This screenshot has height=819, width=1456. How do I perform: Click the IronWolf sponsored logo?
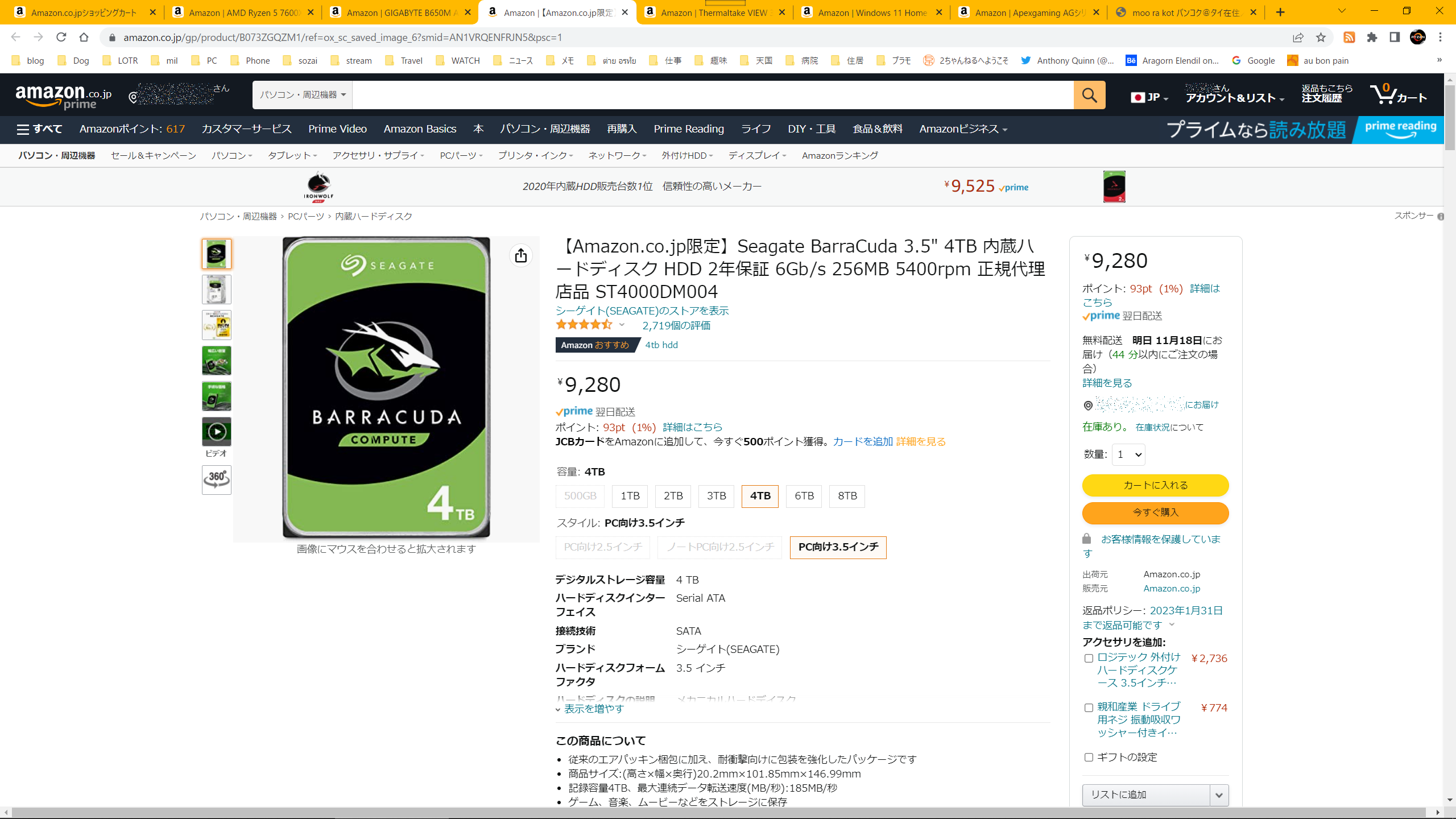tap(318, 187)
